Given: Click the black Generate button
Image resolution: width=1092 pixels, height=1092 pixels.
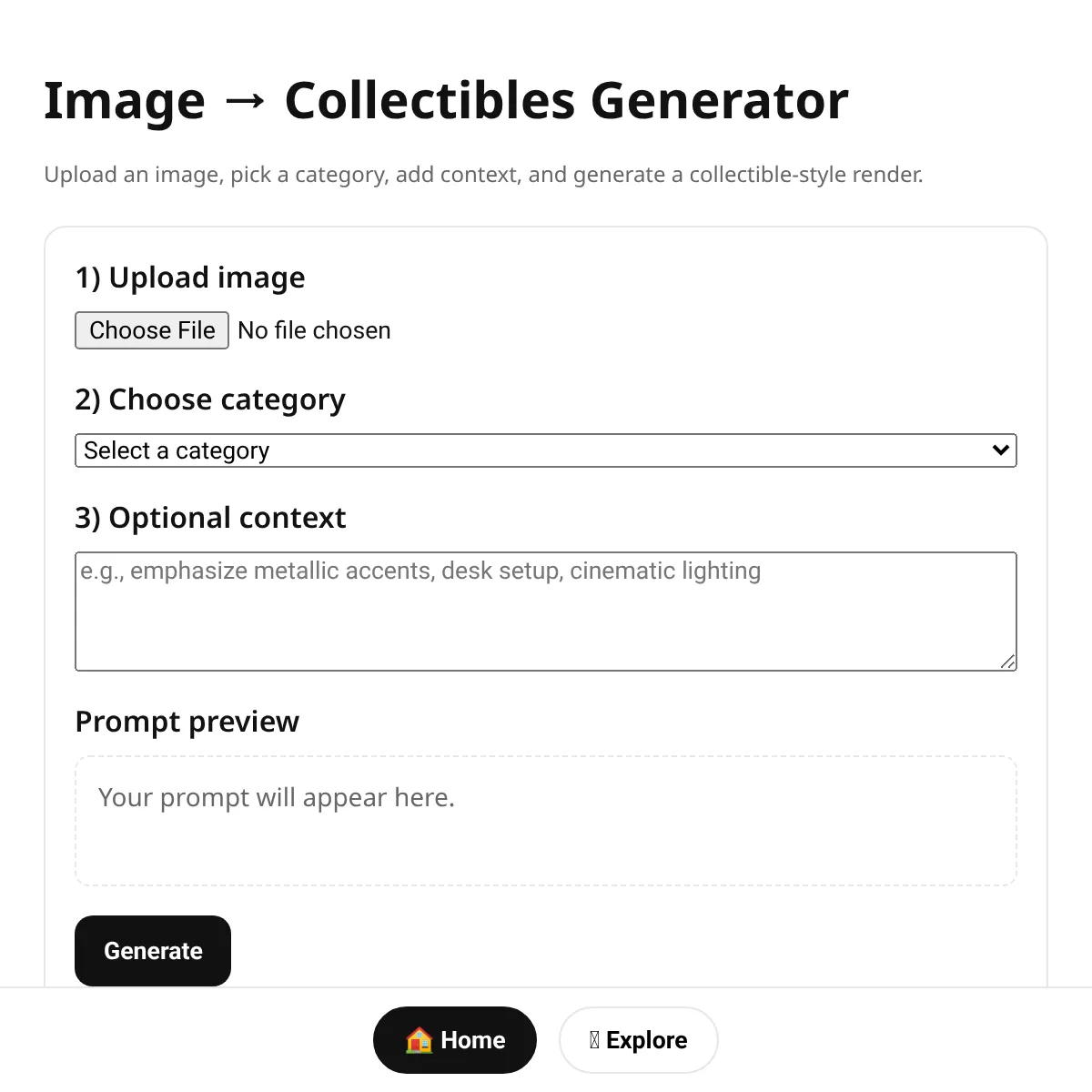Looking at the screenshot, I should (x=153, y=951).
